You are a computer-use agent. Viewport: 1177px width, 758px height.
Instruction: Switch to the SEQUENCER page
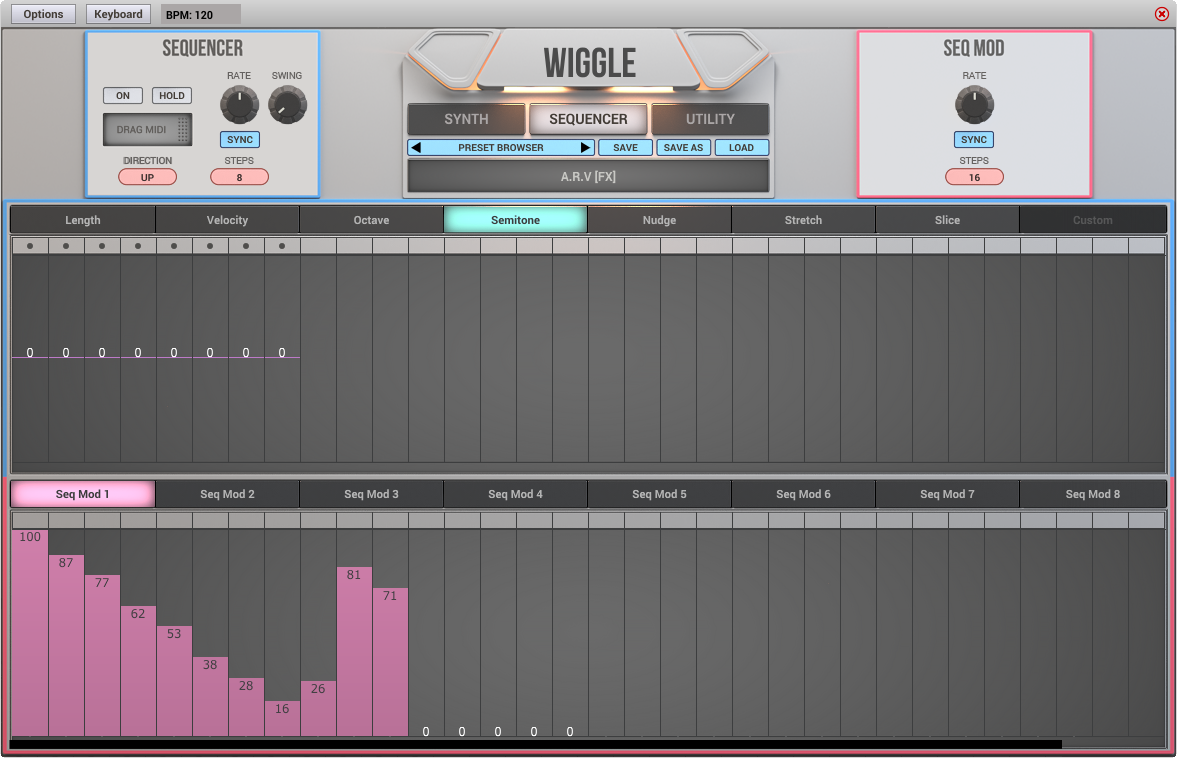click(x=588, y=119)
